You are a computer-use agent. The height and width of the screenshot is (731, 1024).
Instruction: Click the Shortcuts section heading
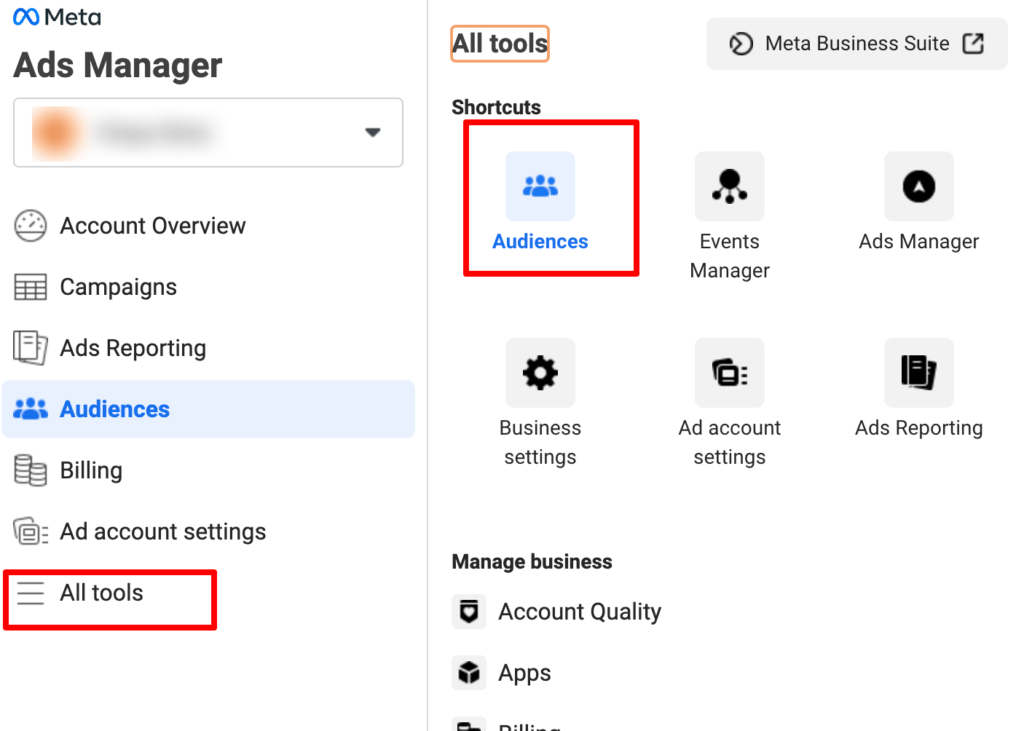496,107
